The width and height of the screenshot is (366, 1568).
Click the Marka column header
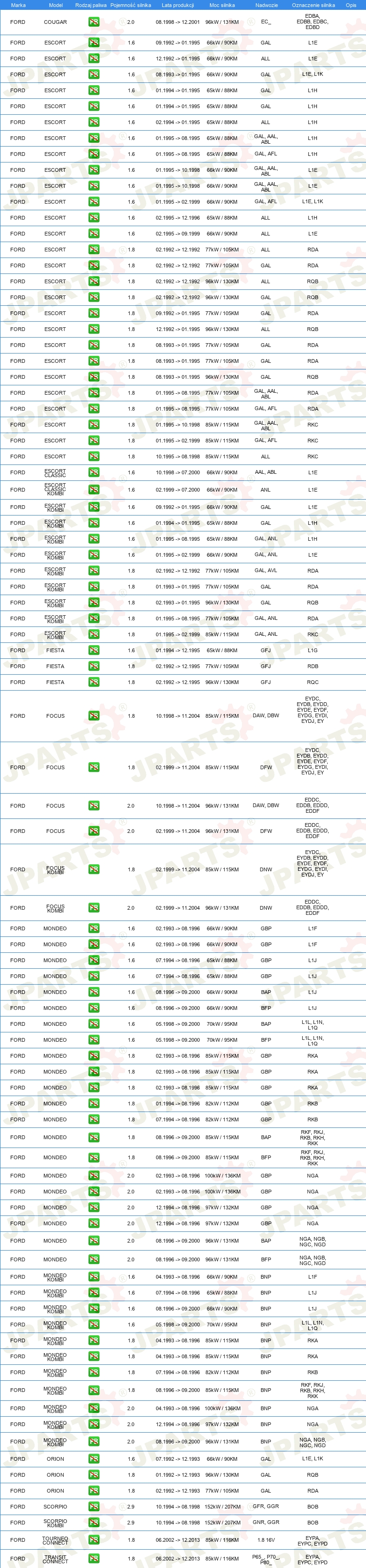(18, 5)
